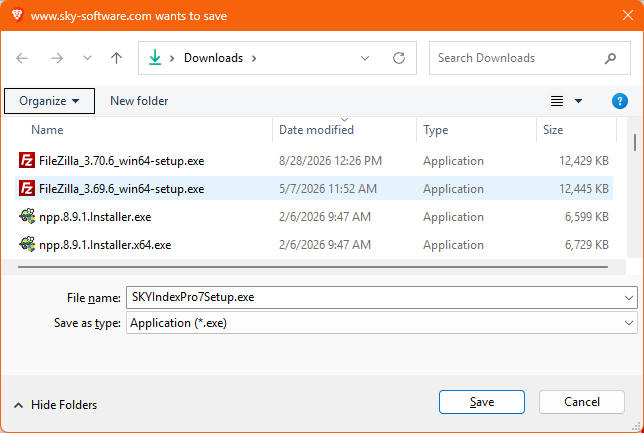Click the 5/7/2026 11:52 AM date cell
This screenshot has width=644, height=433.
328,189
